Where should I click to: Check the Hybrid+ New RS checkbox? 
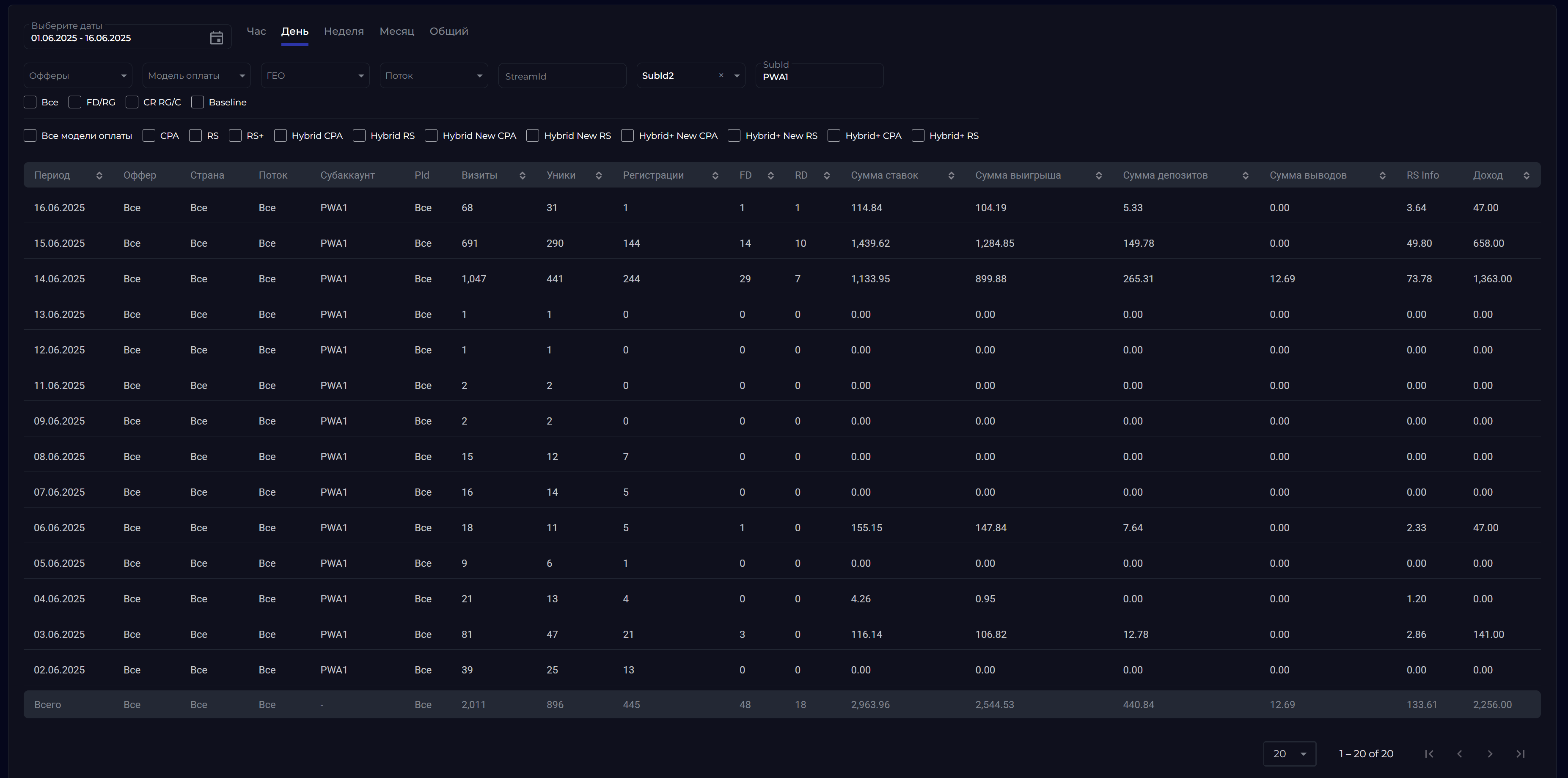tap(734, 136)
